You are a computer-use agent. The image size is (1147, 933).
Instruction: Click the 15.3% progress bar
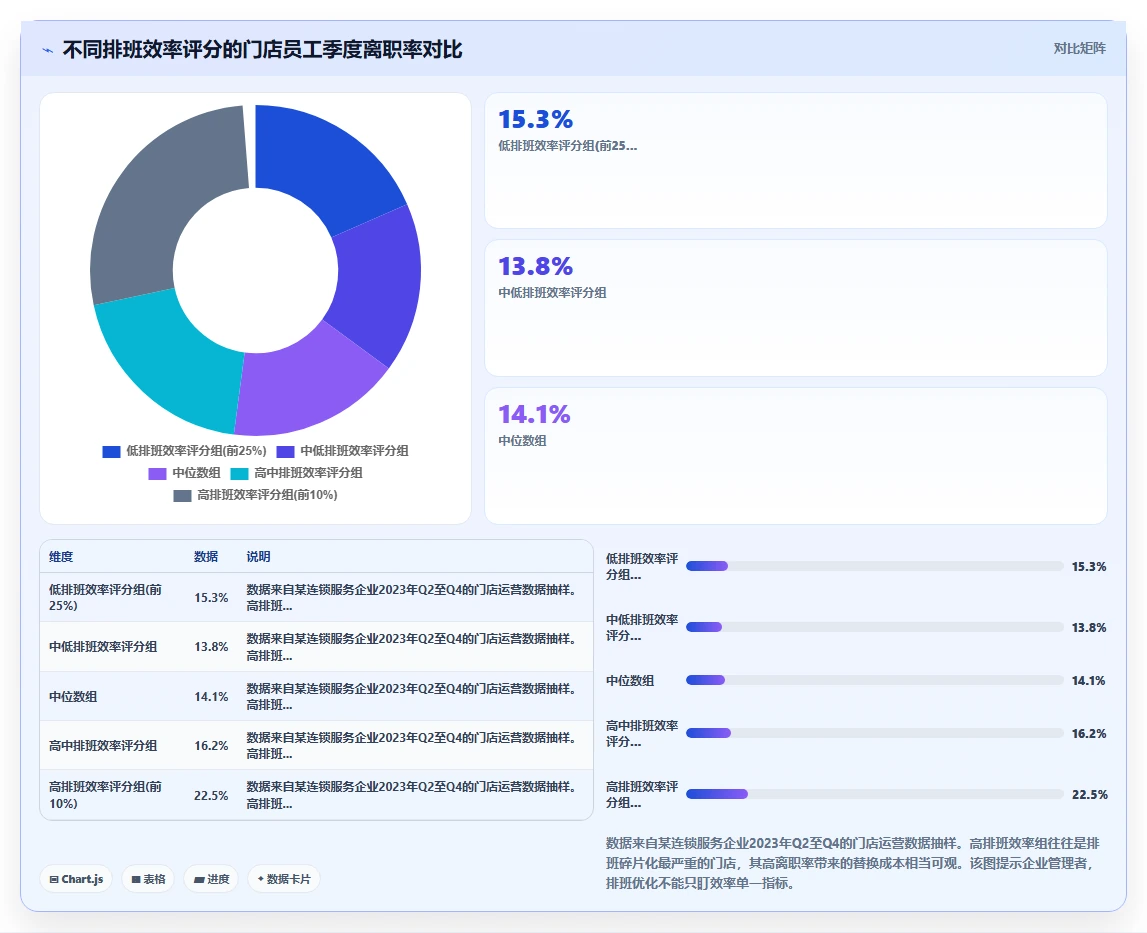pos(874,566)
